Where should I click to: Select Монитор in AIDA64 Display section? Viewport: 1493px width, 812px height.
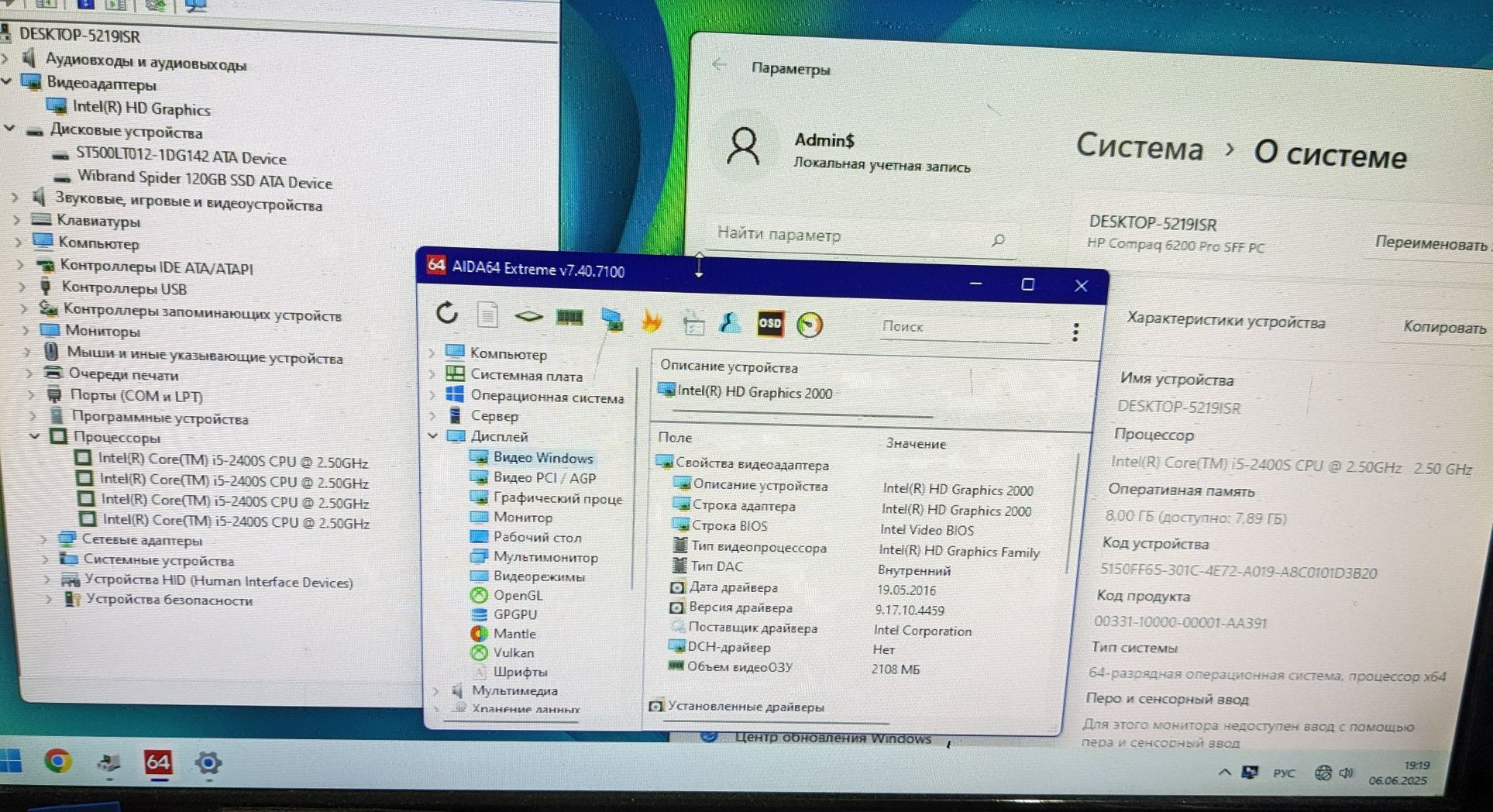523,517
